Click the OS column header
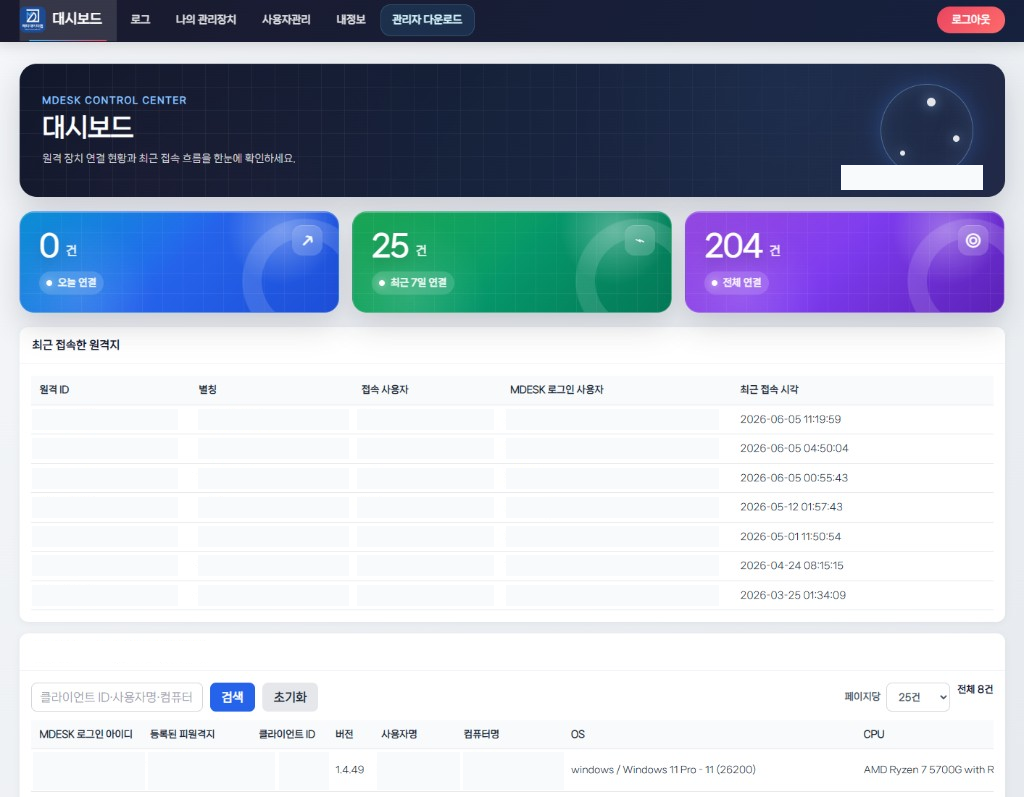The width and height of the screenshot is (1024, 797). (x=577, y=734)
